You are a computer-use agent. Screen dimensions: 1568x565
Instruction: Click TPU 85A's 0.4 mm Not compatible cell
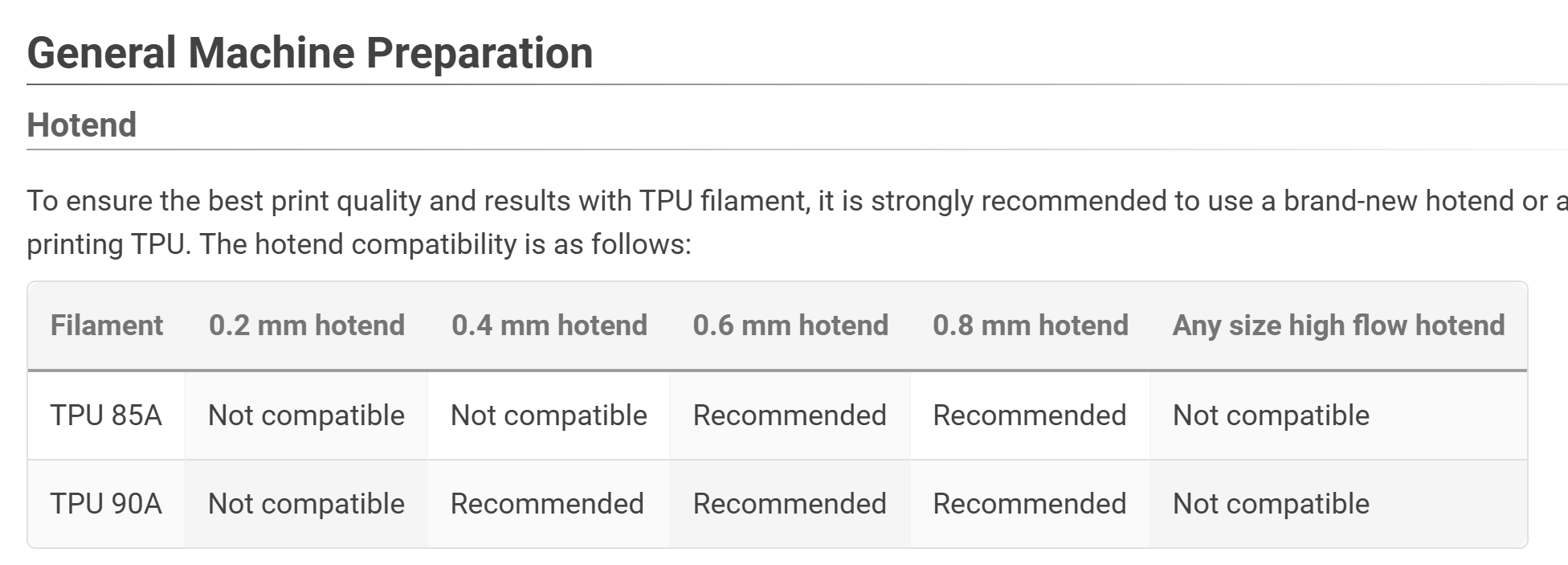pyautogui.click(x=549, y=416)
